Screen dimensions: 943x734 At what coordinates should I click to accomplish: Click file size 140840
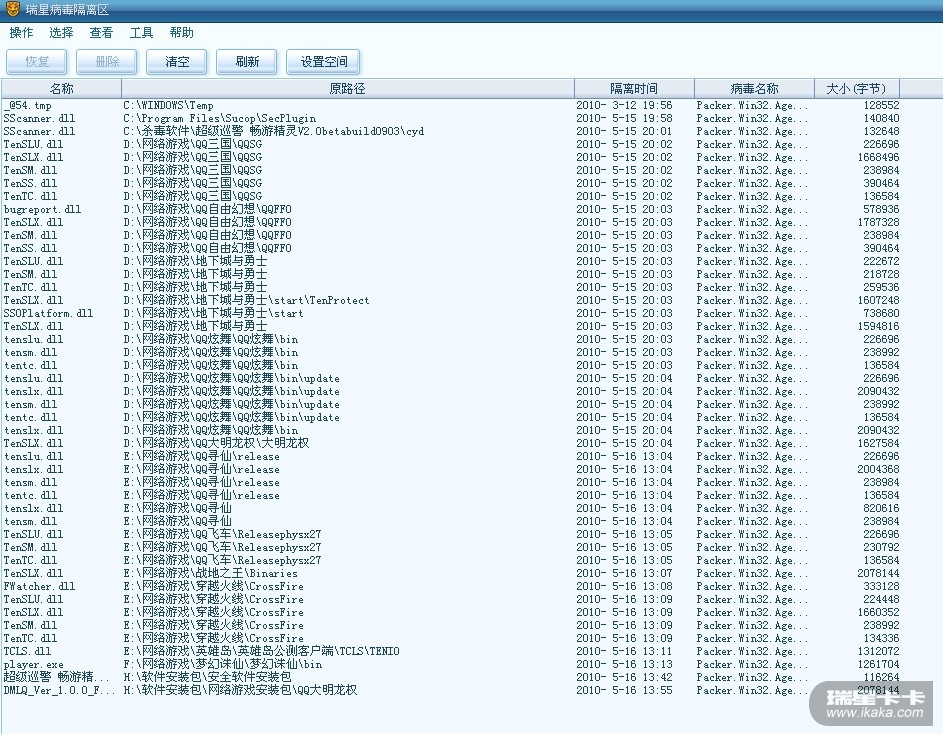(881, 119)
